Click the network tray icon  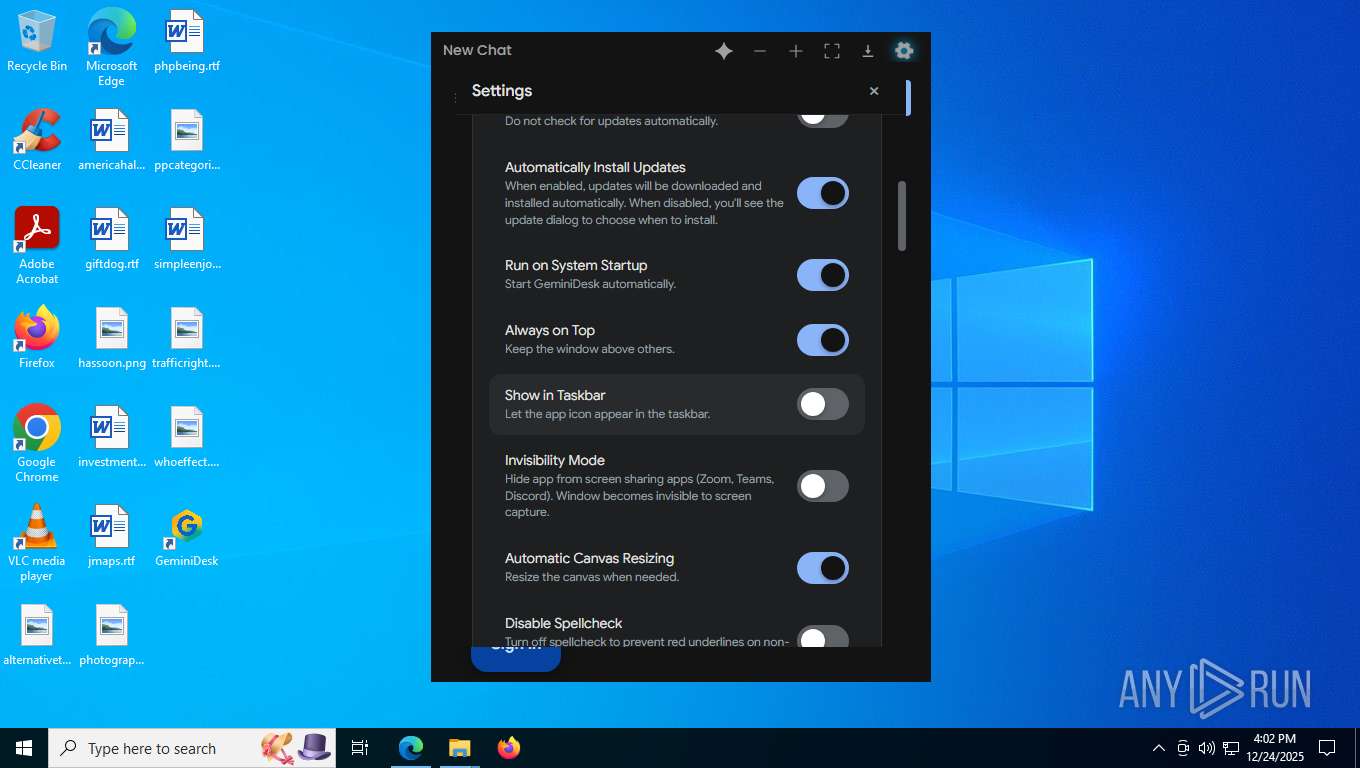click(x=1231, y=748)
